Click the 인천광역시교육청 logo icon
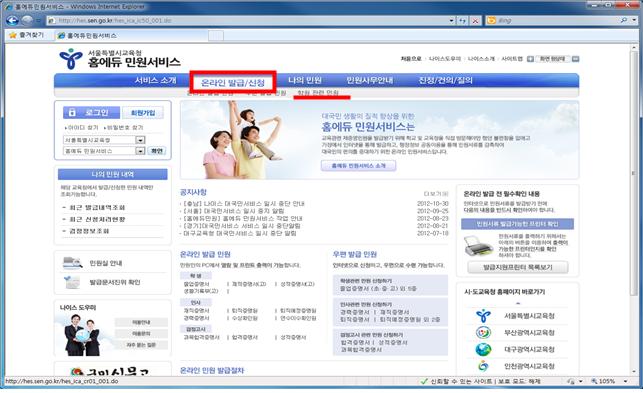This screenshot has height=393, width=643. tap(483, 366)
